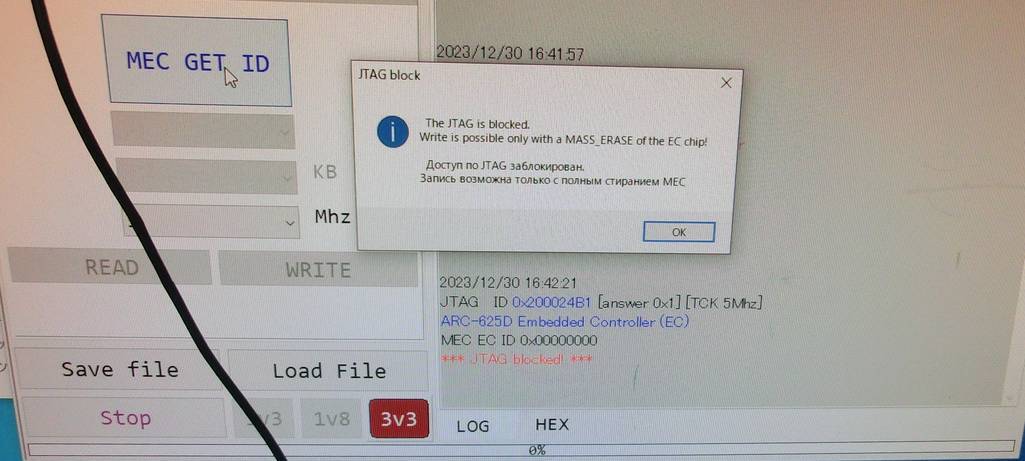The image size is (1025, 461).
Task: Select the 3v3 voltage toggle
Action: tap(399, 419)
